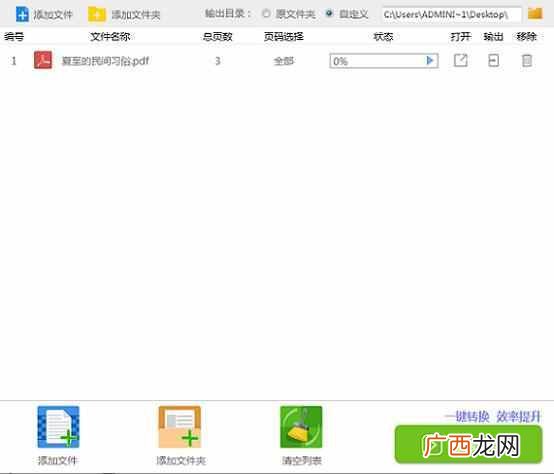This screenshot has height=474, width=554.
Task: Click the 输出 column header
Action: click(494, 36)
